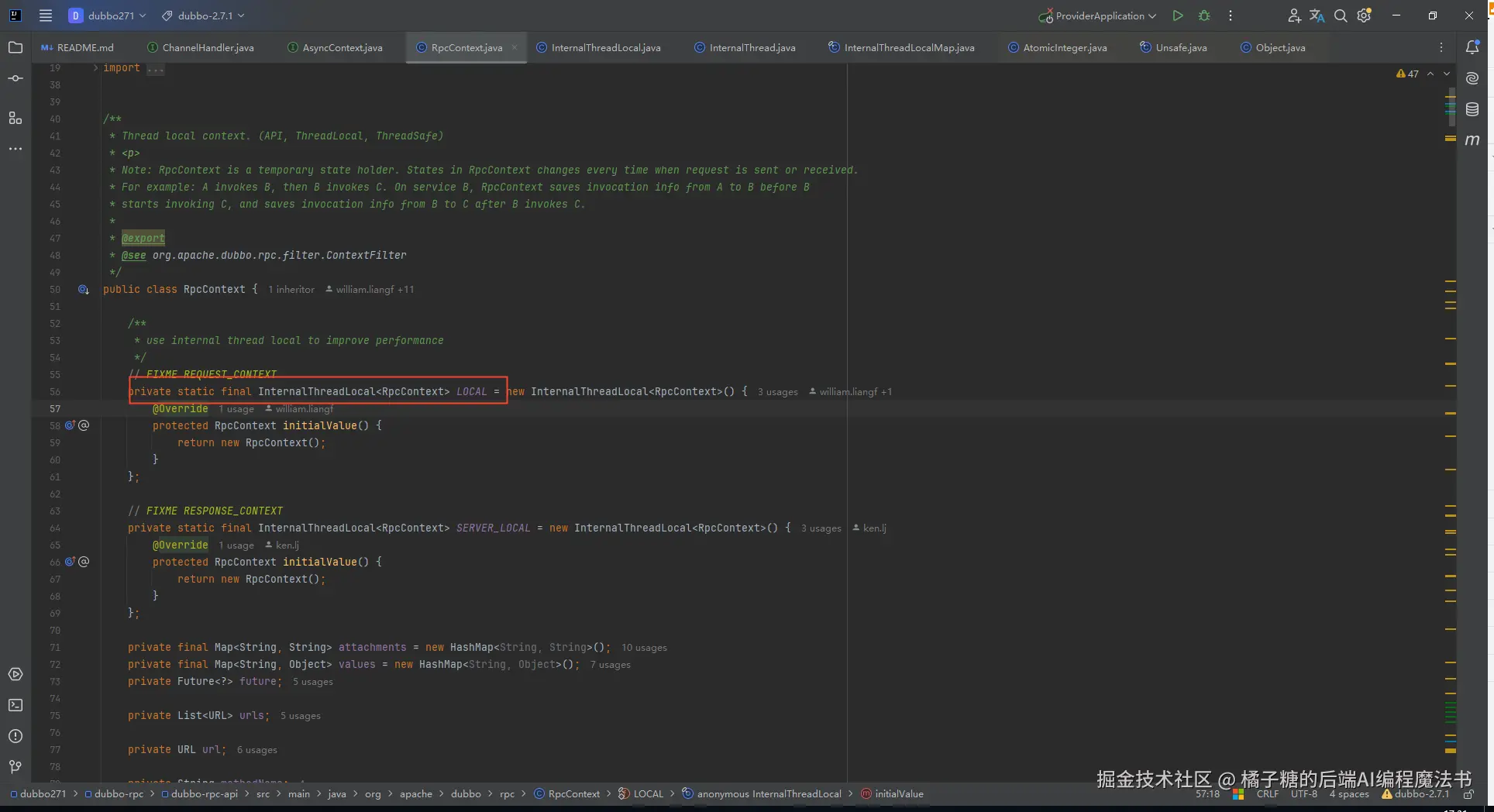Open the dubbo-2.7.1 branch dropdown
The width and height of the screenshot is (1494, 812).
pyautogui.click(x=203, y=15)
